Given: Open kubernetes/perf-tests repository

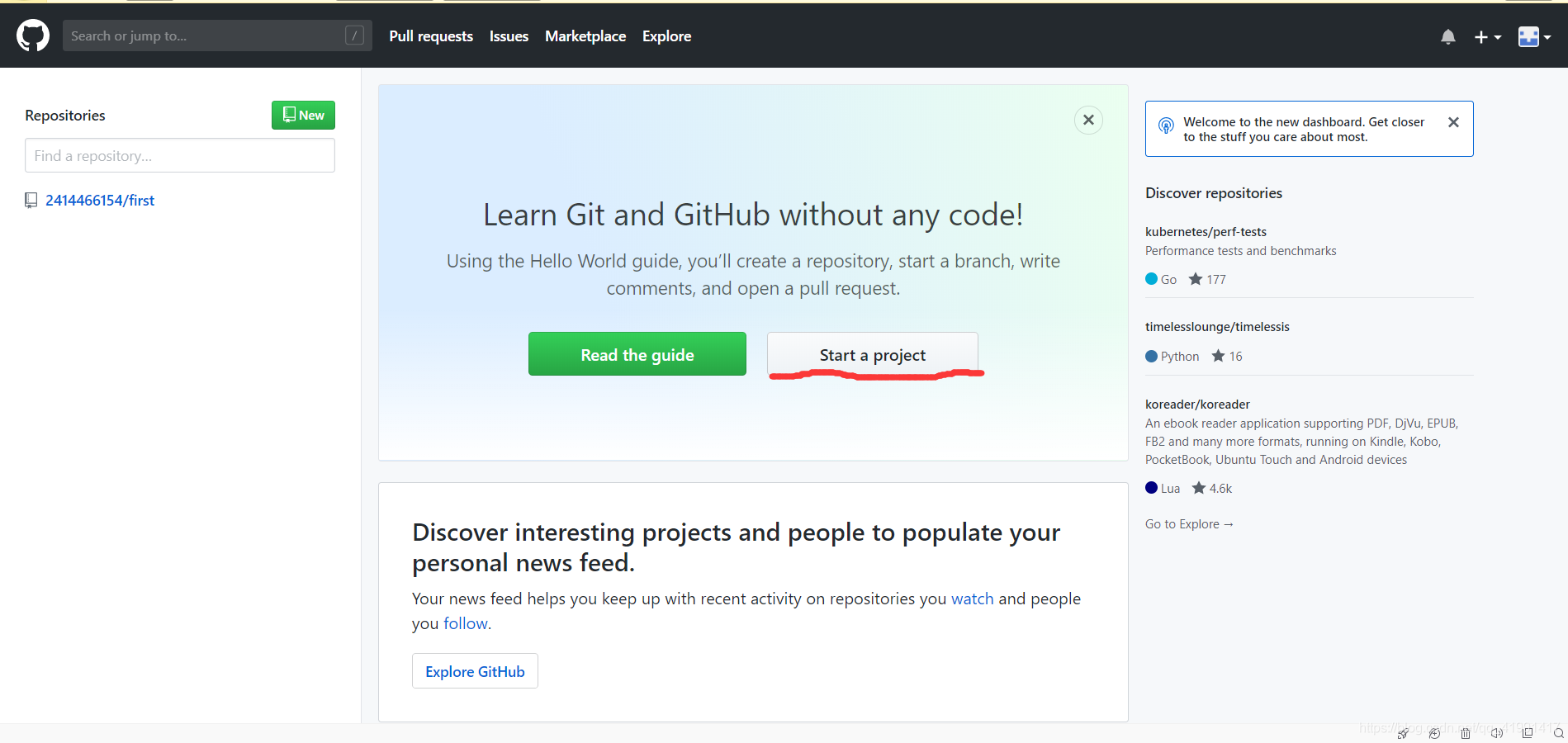Looking at the screenshot, I should tap(1206, 232).
